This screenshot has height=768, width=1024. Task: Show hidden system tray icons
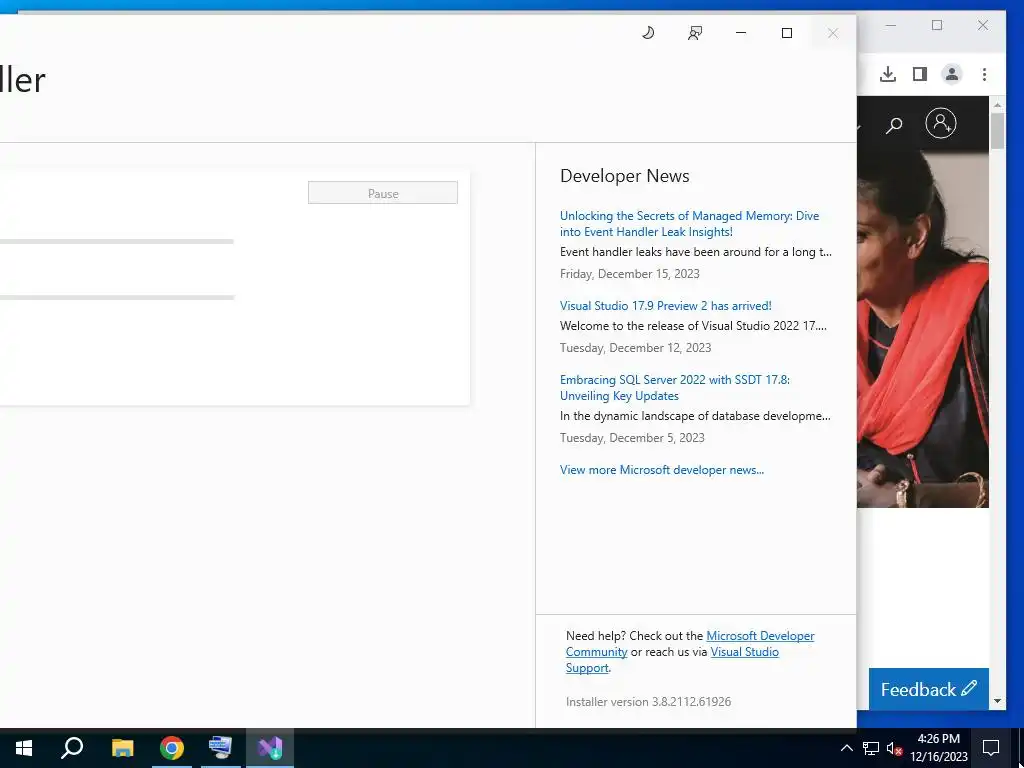[846, 748]
